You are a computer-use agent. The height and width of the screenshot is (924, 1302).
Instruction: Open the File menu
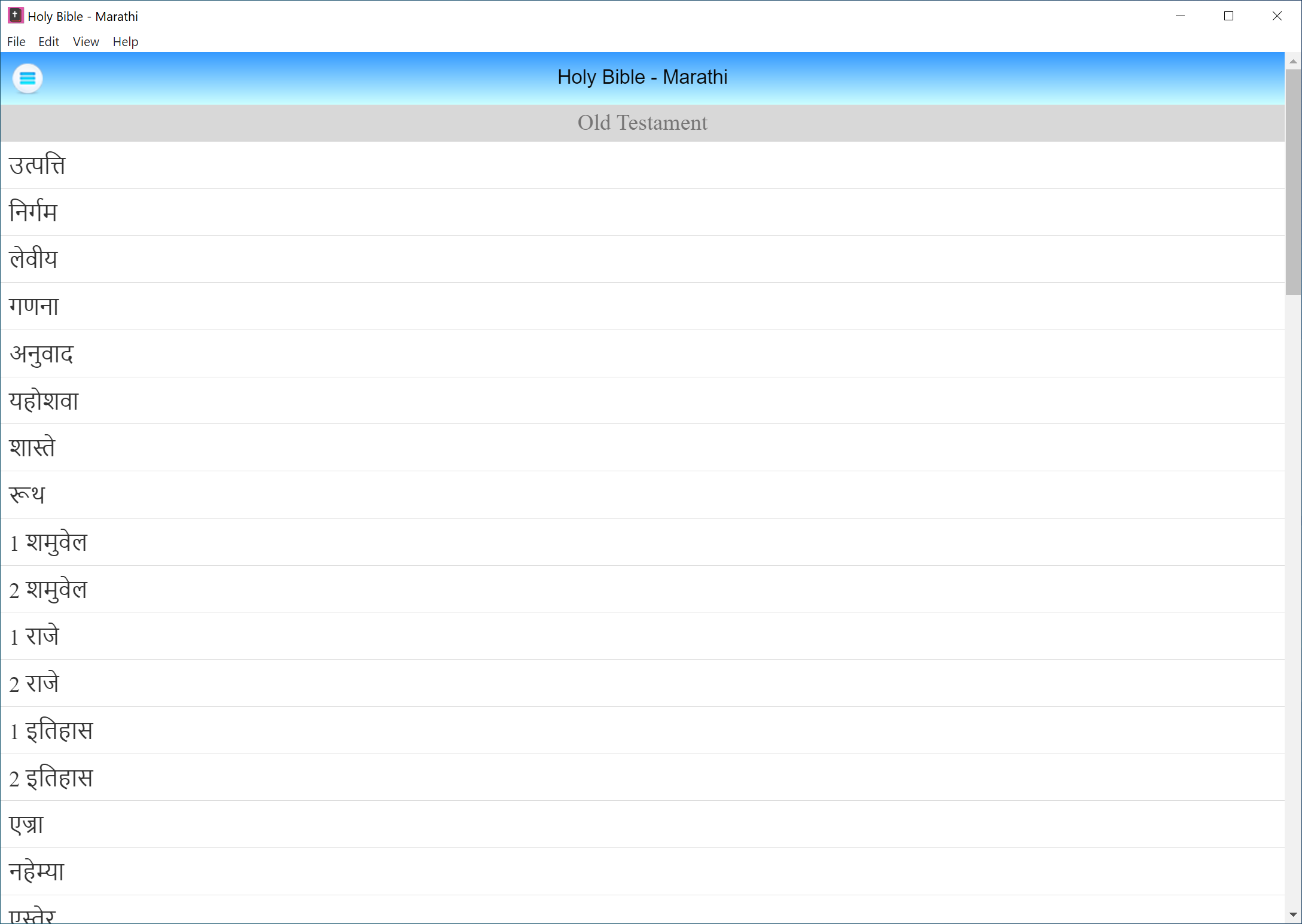[x=16, y=42]
